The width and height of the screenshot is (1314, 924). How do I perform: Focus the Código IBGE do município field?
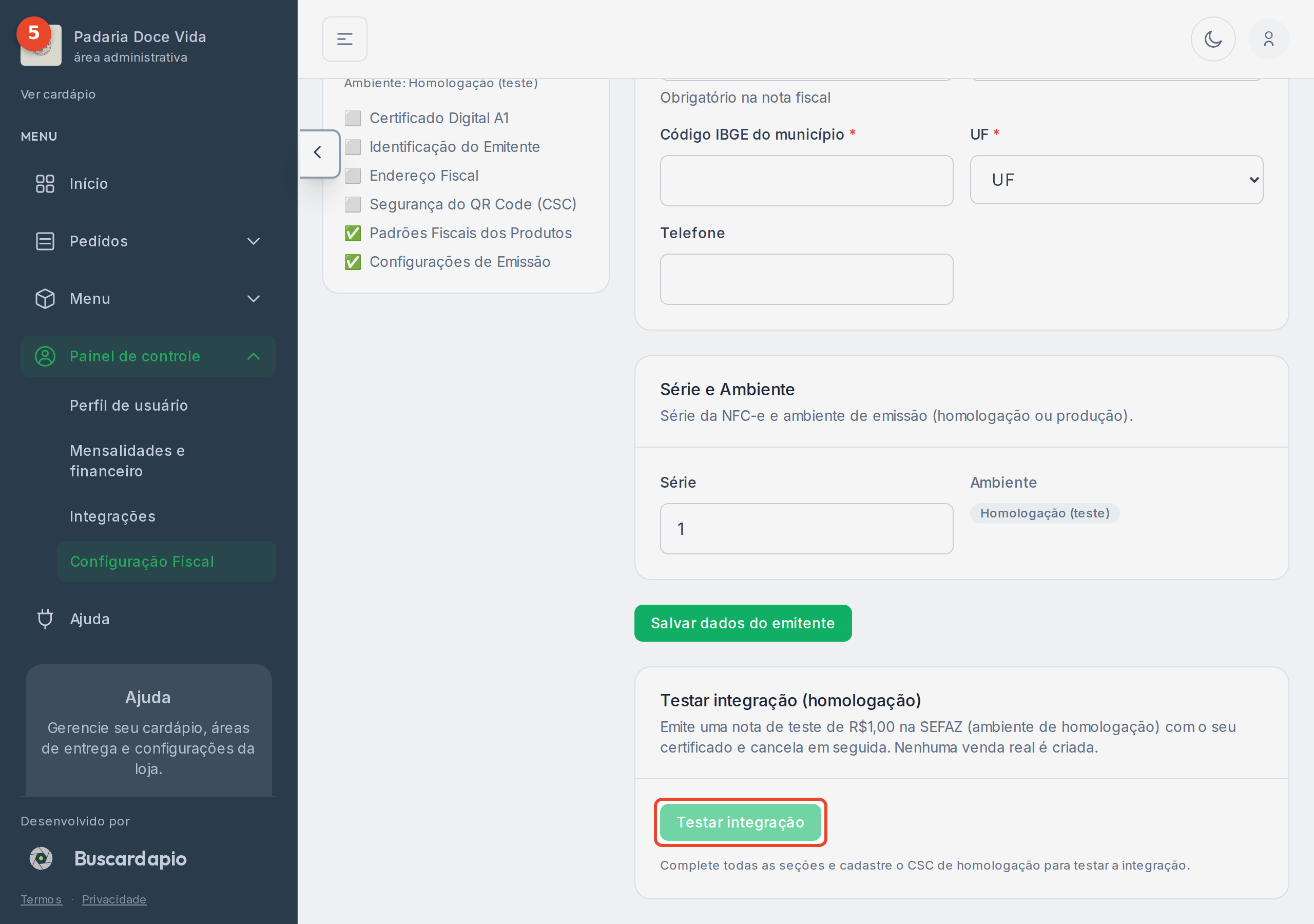pyautogui.click(x=806, y=180)
